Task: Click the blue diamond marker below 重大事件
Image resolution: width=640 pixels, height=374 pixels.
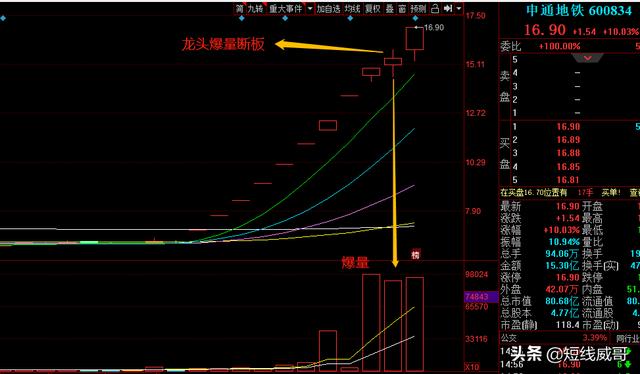Action: pyautogui.click(x=285, y=18)
